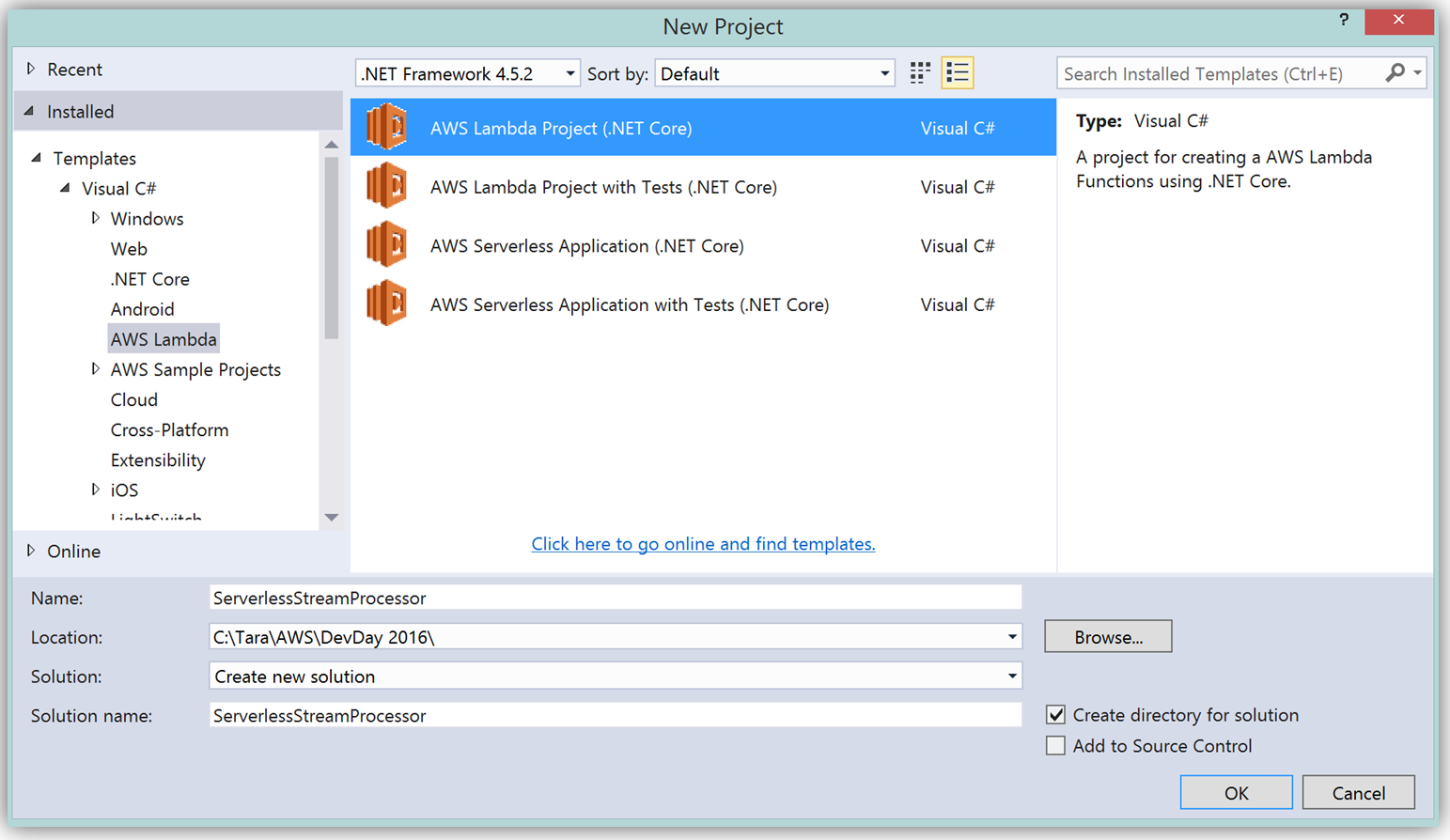
Task: Select the Cloud template category
Action: pyautogui.click(x=134, y=399)
